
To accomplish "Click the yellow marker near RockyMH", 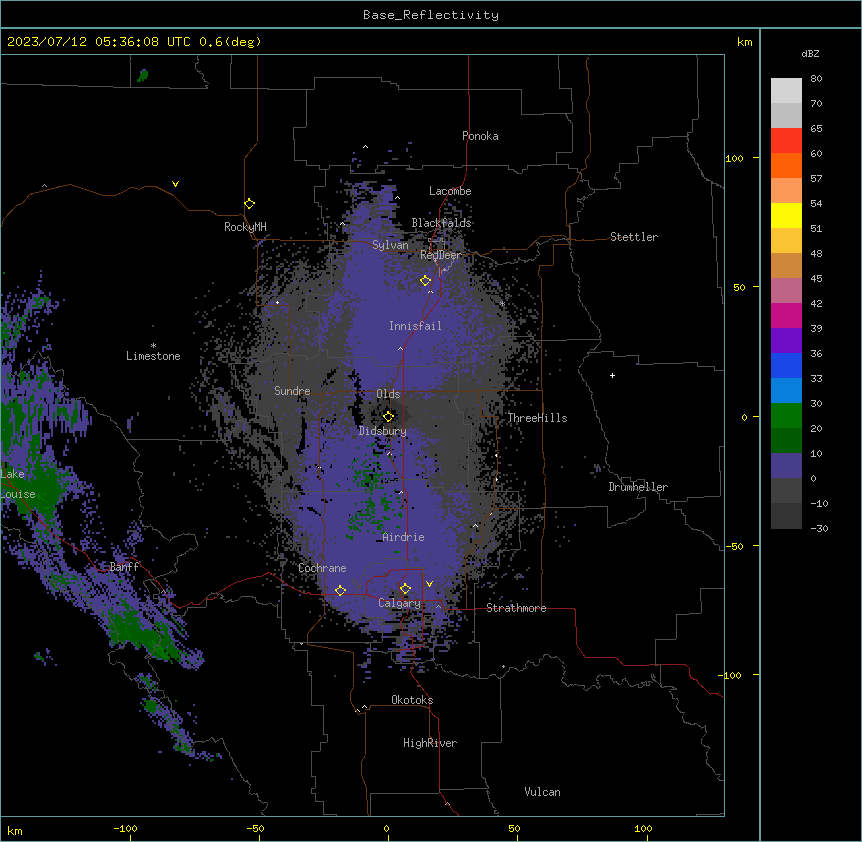I will [250, 203].
